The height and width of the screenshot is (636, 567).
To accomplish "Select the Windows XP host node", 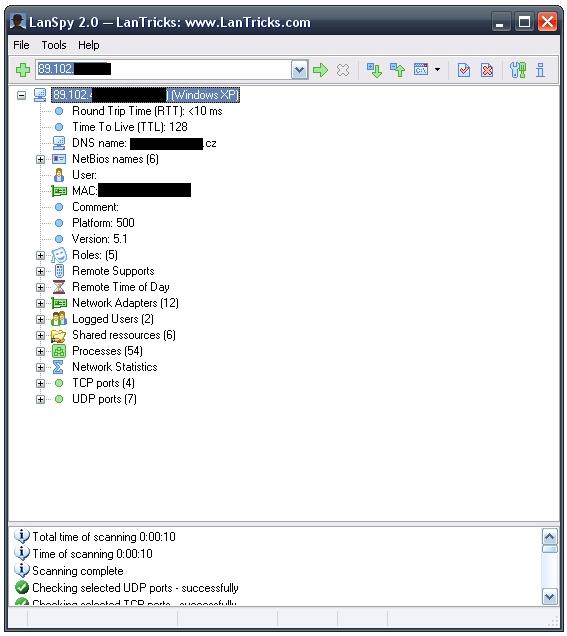I will tap(145, 95).
